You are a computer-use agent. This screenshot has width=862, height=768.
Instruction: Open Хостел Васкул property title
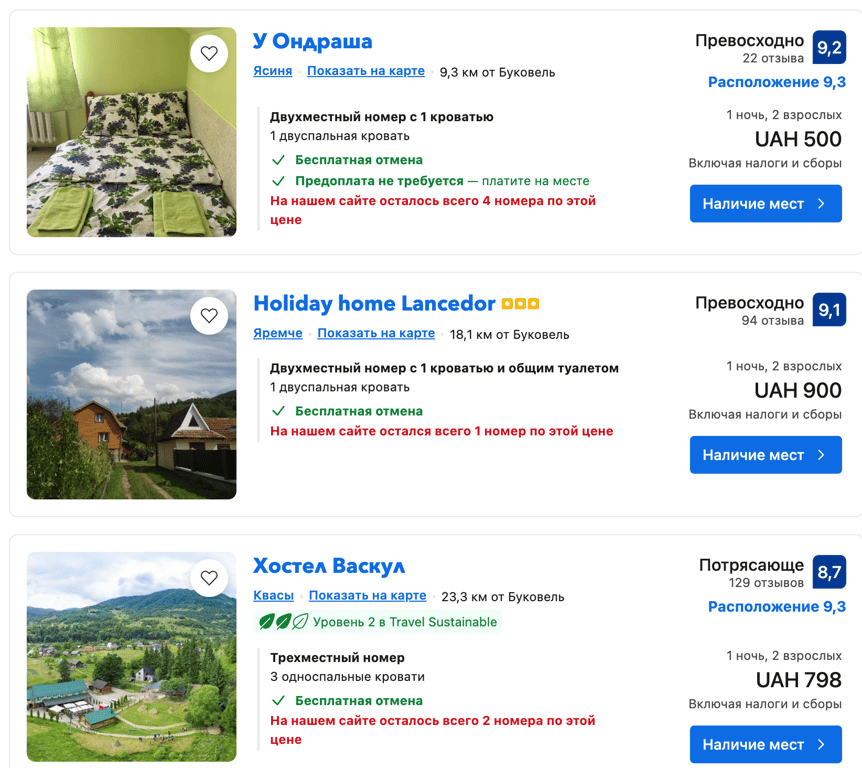329,565
